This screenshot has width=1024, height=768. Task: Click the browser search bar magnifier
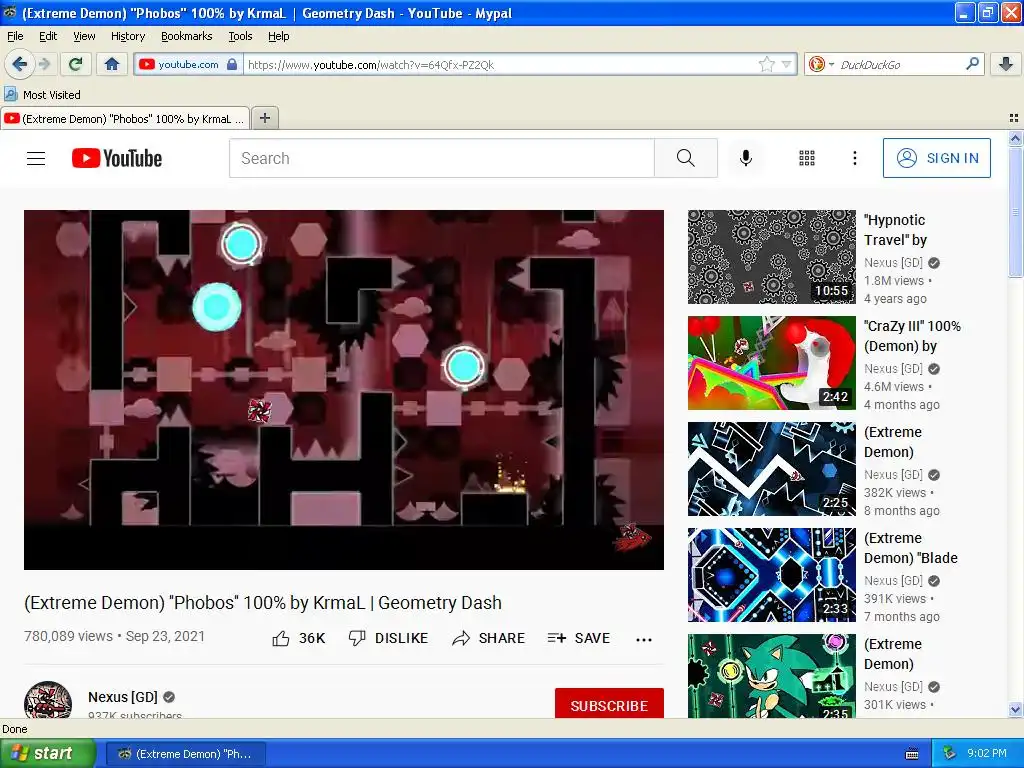point(972,63)
